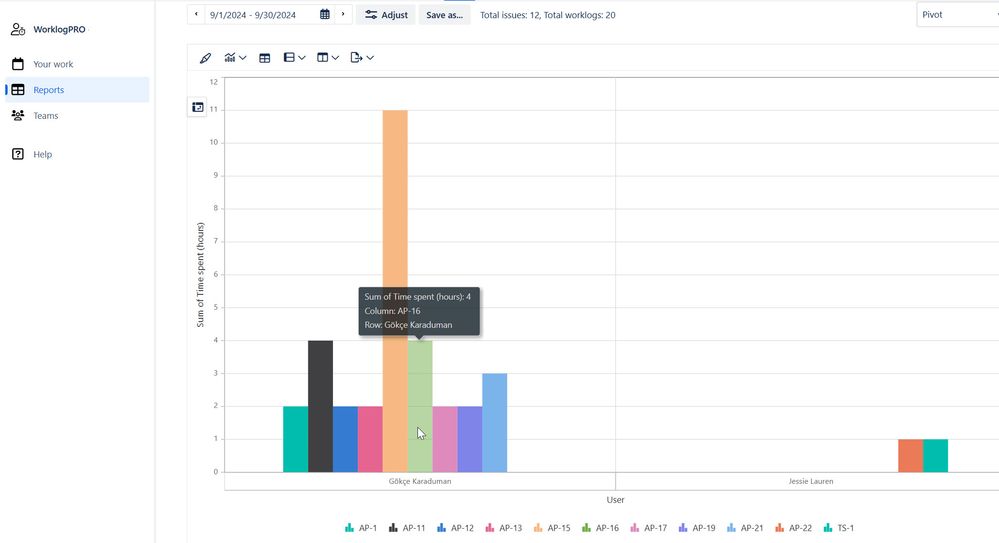Click Jessie Lauren's orange AP-22 bar
Image resolution: width=999 pixels, height=543 pixels.
coord(910,456)
